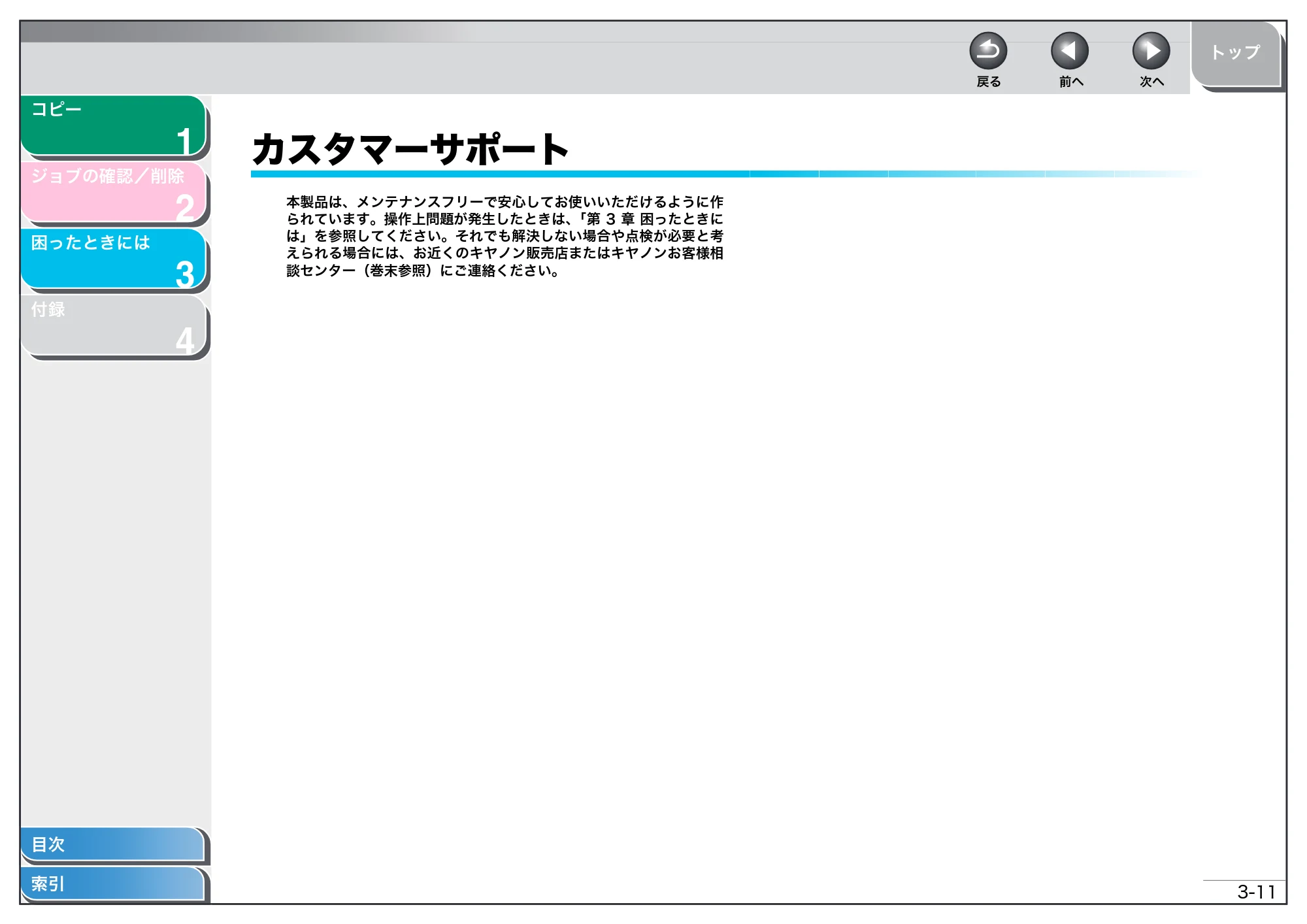Click the 戻る (return) round icon
1307x924 pixels.
point(988,51)
